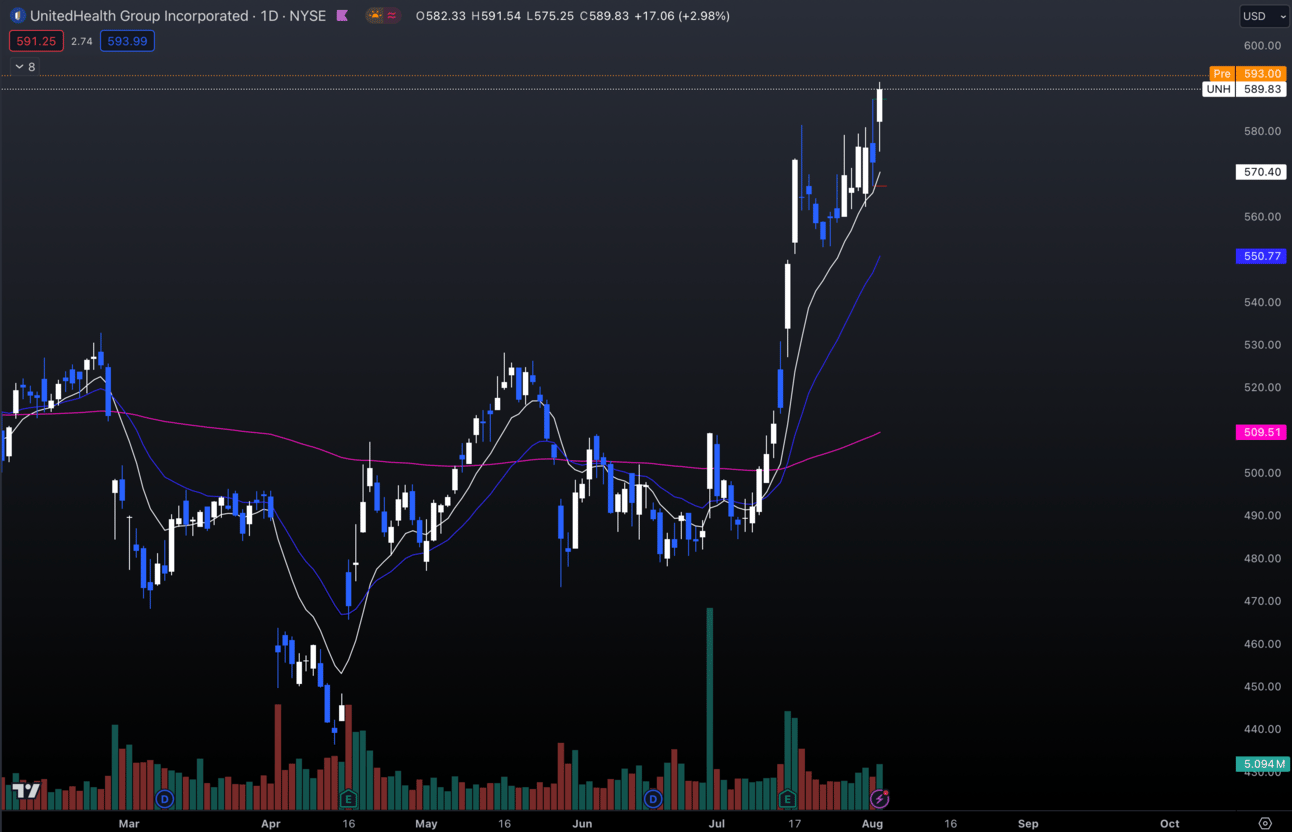Click the blue 550.77 moving average label

[x=1261, y=256]
